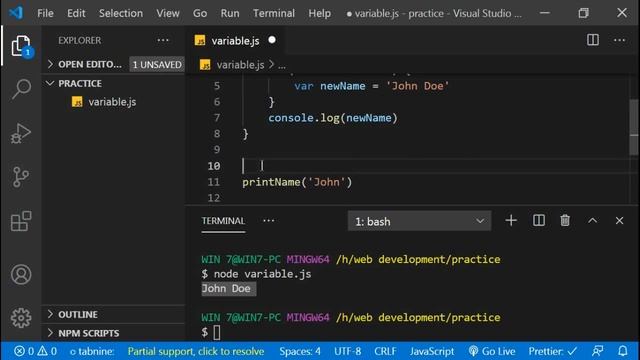Change encoding via UTF-8

coord(347,351)
